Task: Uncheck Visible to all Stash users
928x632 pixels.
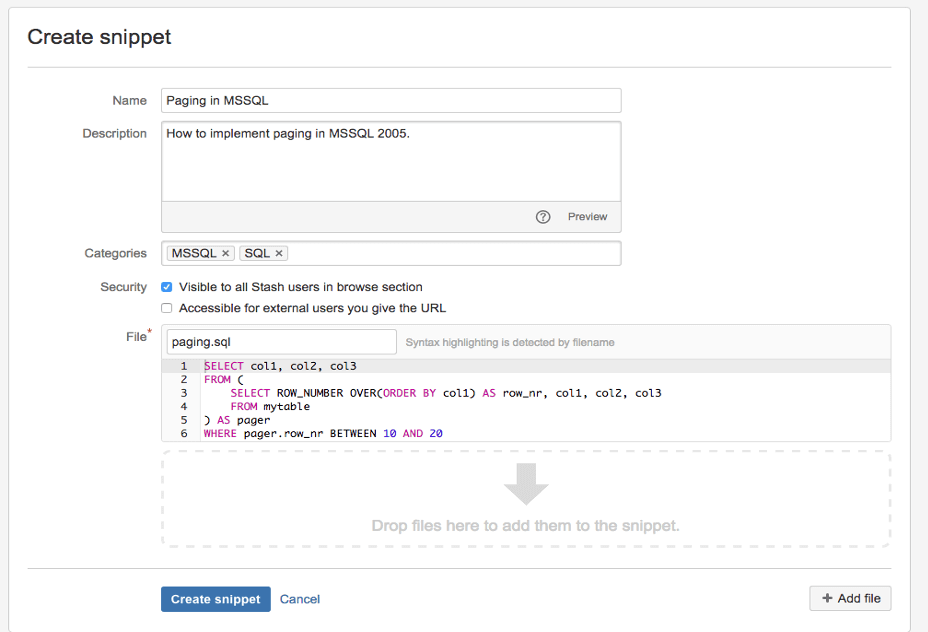Action: 166,286
